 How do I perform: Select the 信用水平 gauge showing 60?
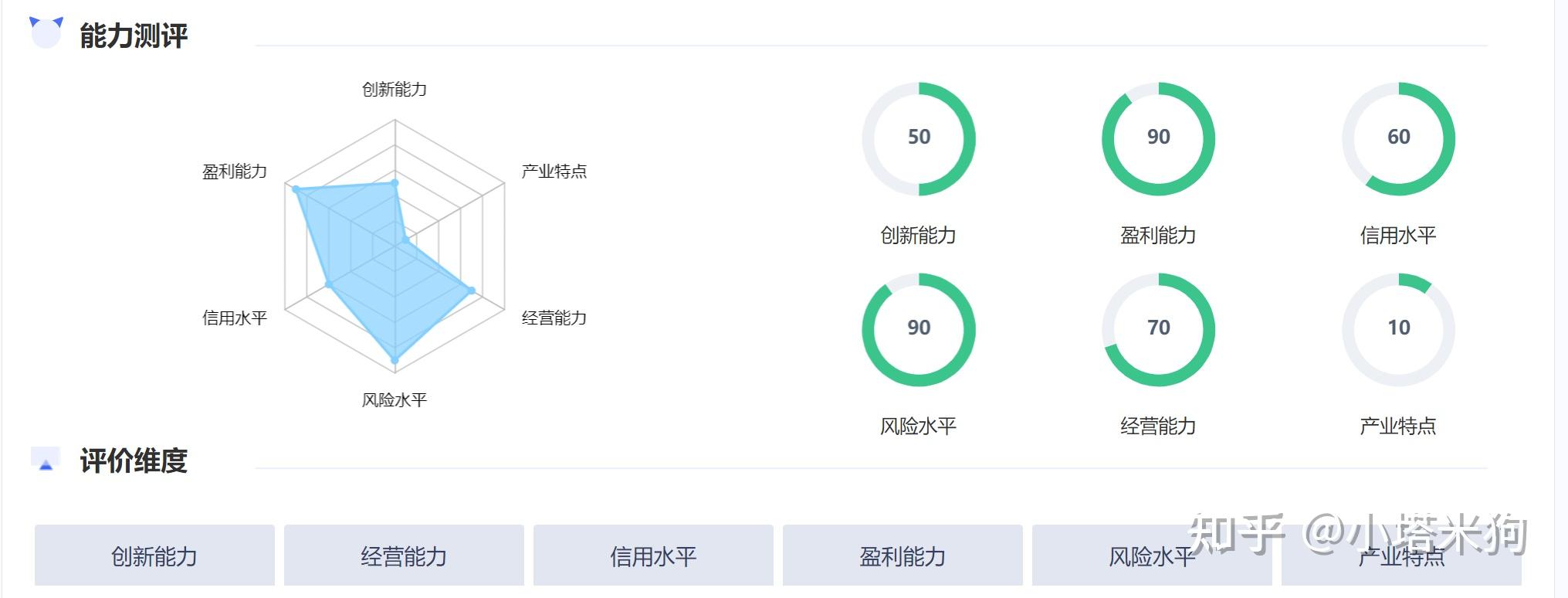click(1400, 139)
